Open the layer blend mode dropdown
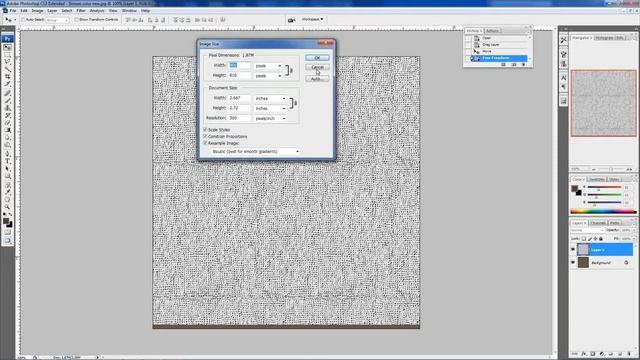 pos(587,230)
